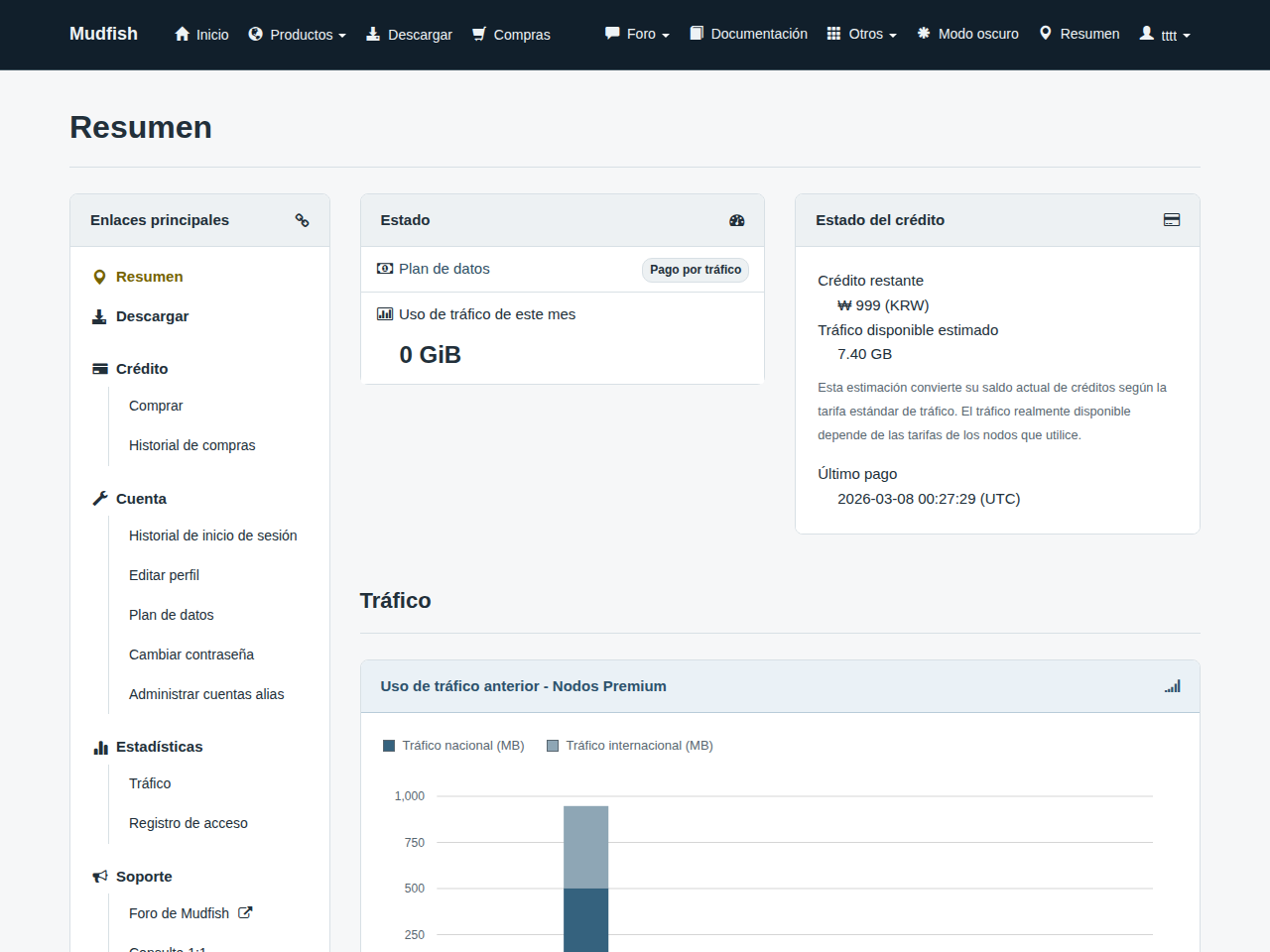This screenshot has width=1270, height=952.
Task: Click the user icon beside tttt
Action: [x=1147, y=33]
